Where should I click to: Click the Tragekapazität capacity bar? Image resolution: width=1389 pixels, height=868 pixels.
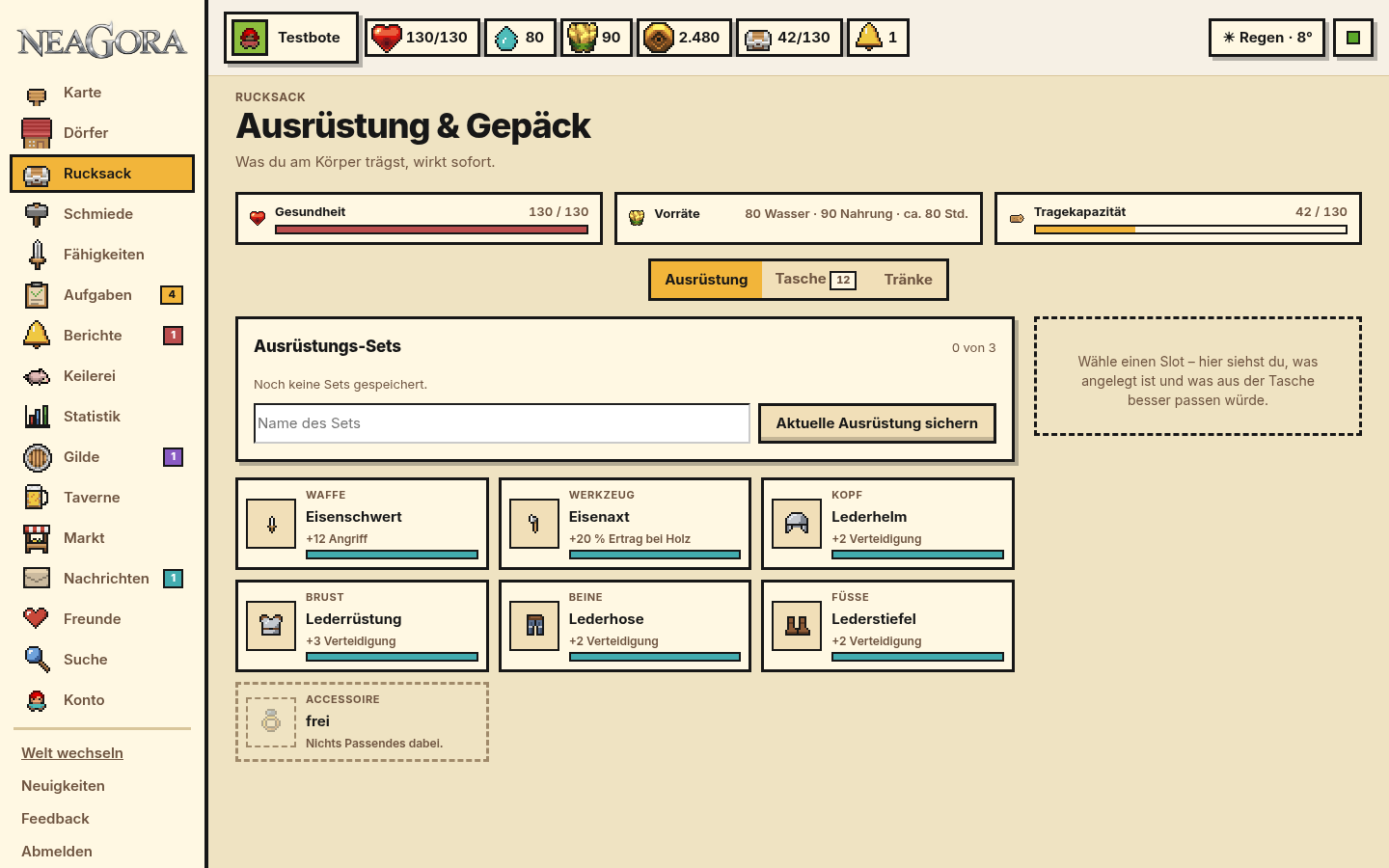coord(1190,230)
